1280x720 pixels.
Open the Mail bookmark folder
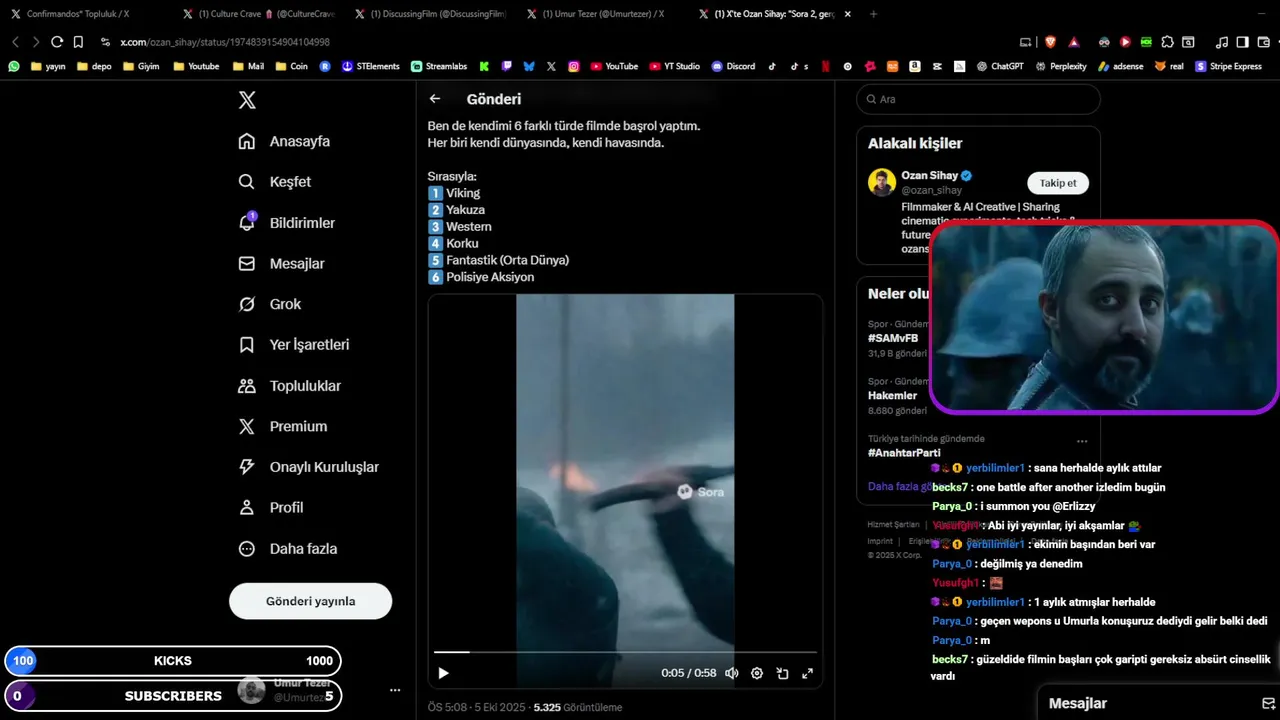click(x=248, y=66)
